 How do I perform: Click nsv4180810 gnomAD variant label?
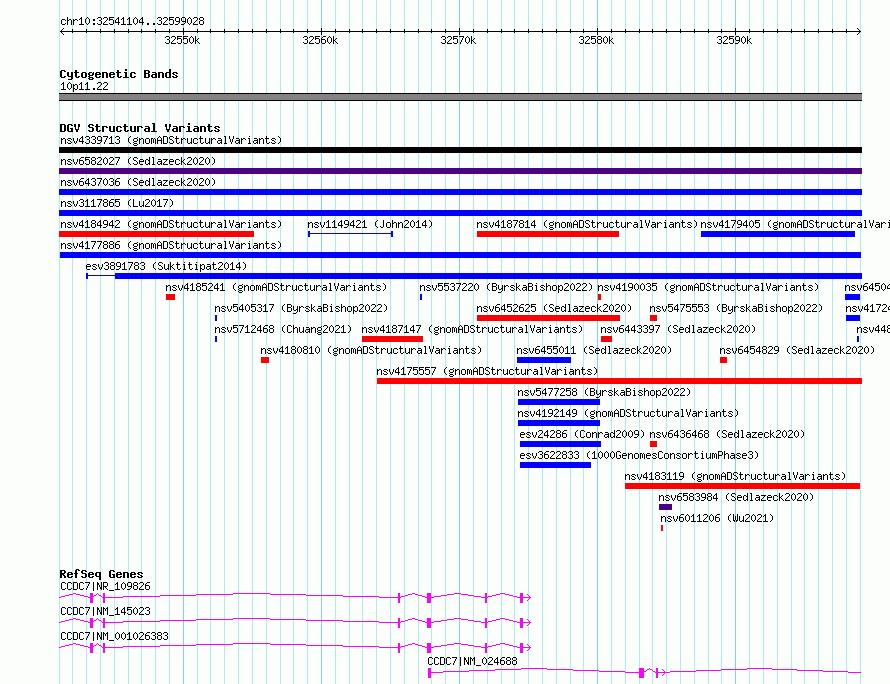(371, 350)
